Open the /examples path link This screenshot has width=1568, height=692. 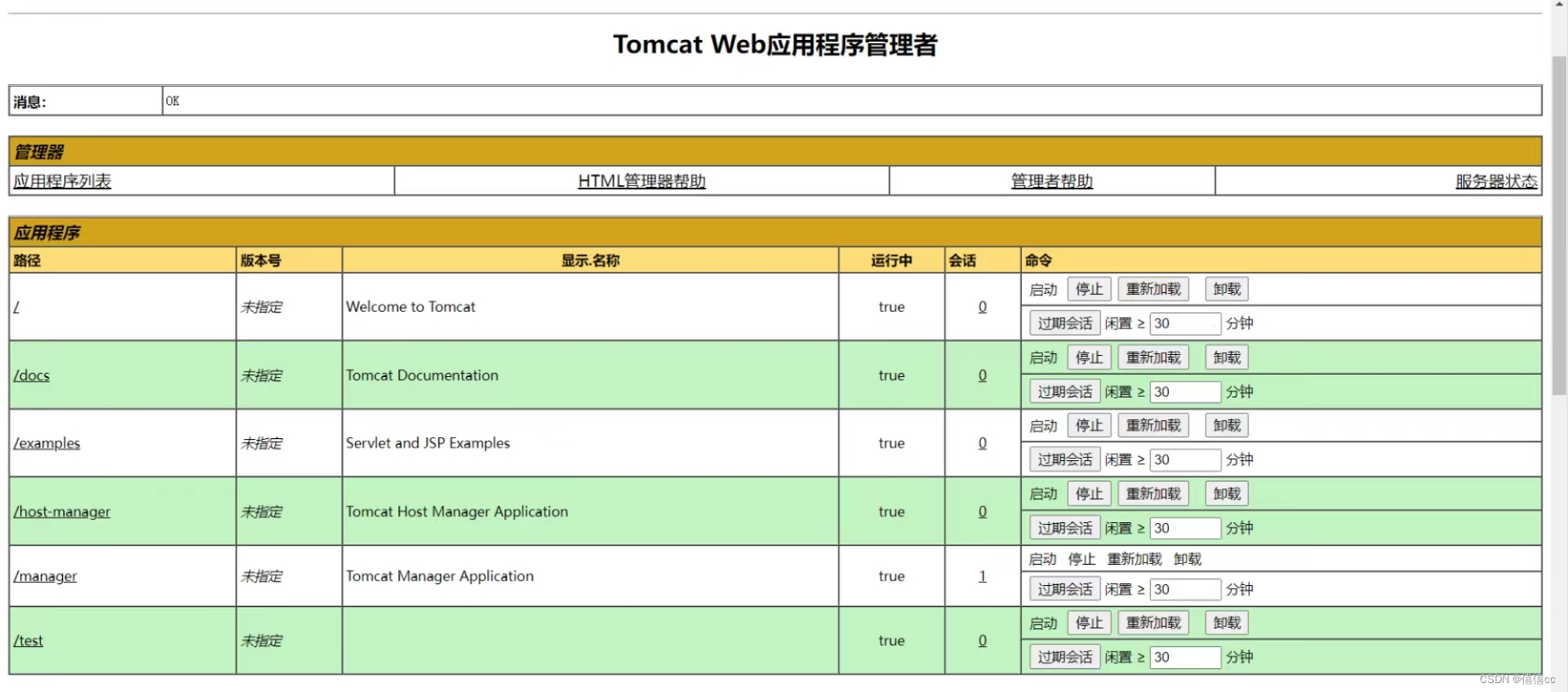(x=47, y=443)
